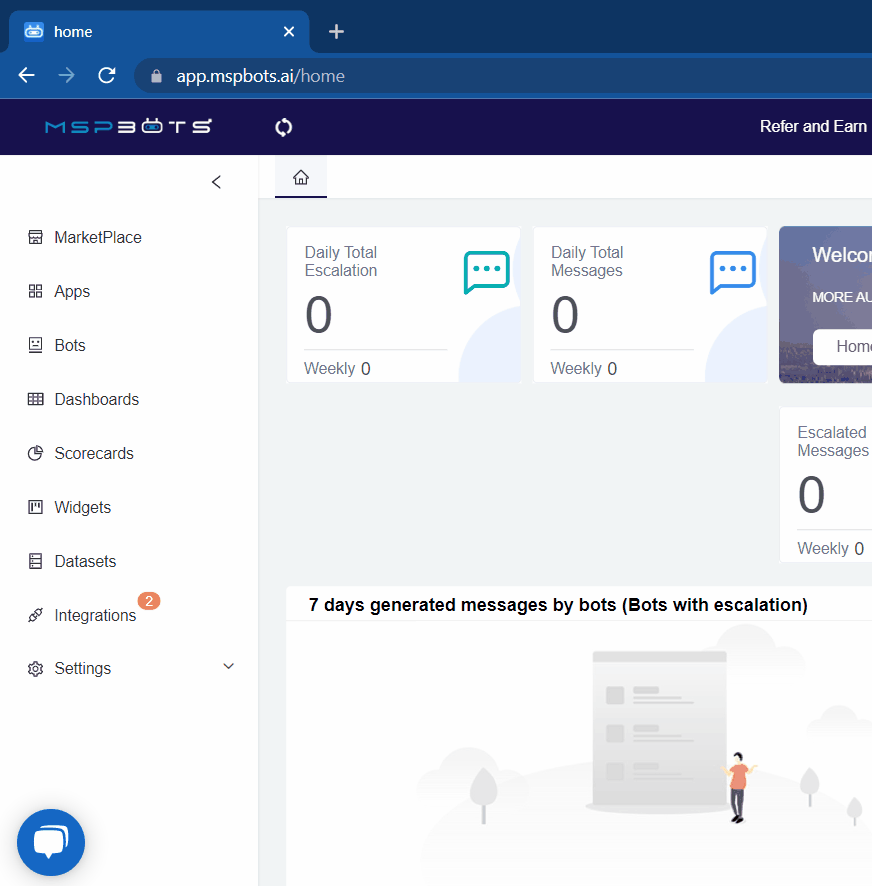Open the Settings menu item

point(83,668)
